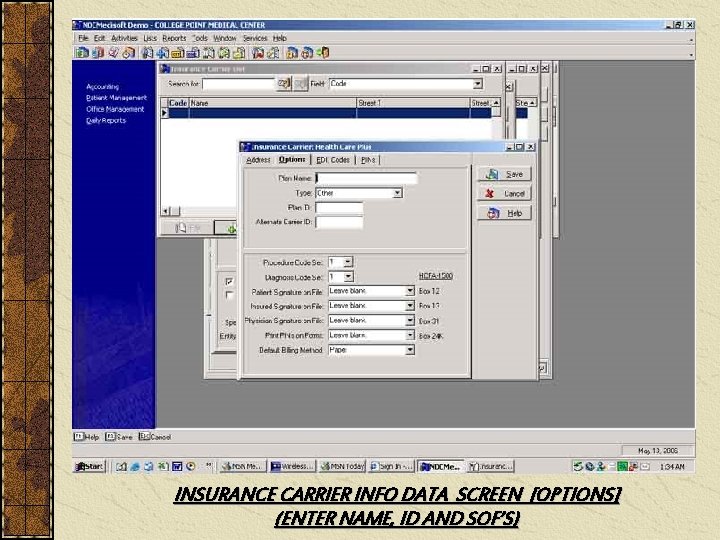Open the File menu
The width and height of the screenshot is (720, 540).
click(x=83, y=38)
